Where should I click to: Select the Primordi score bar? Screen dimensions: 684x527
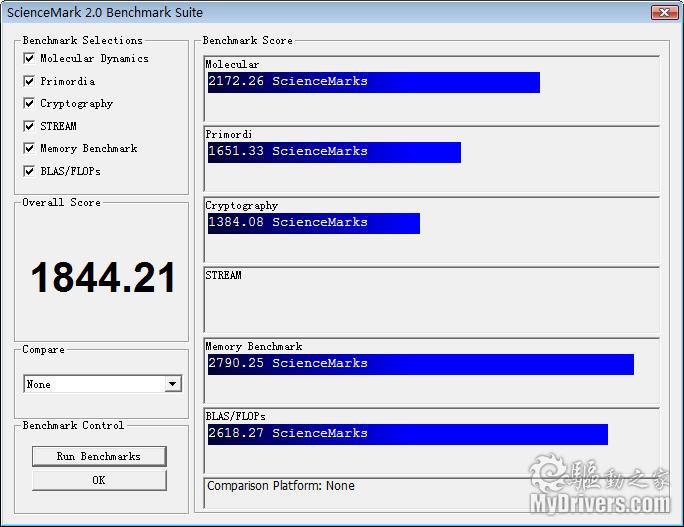(334, 152)
